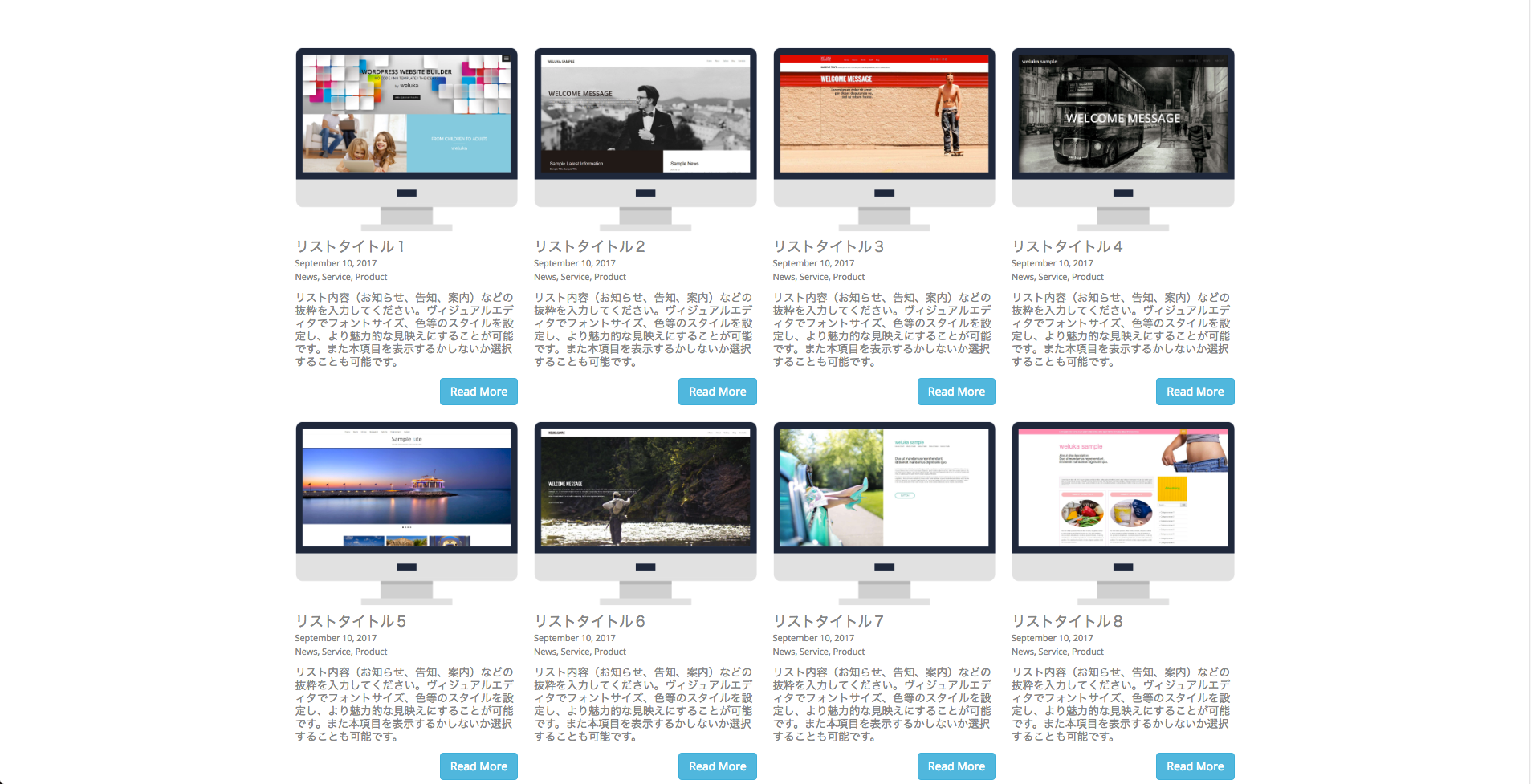This screenshot has width=1531, height=784.
Task: Click Read More under リストタイトル２
Action: coord(718,392)
